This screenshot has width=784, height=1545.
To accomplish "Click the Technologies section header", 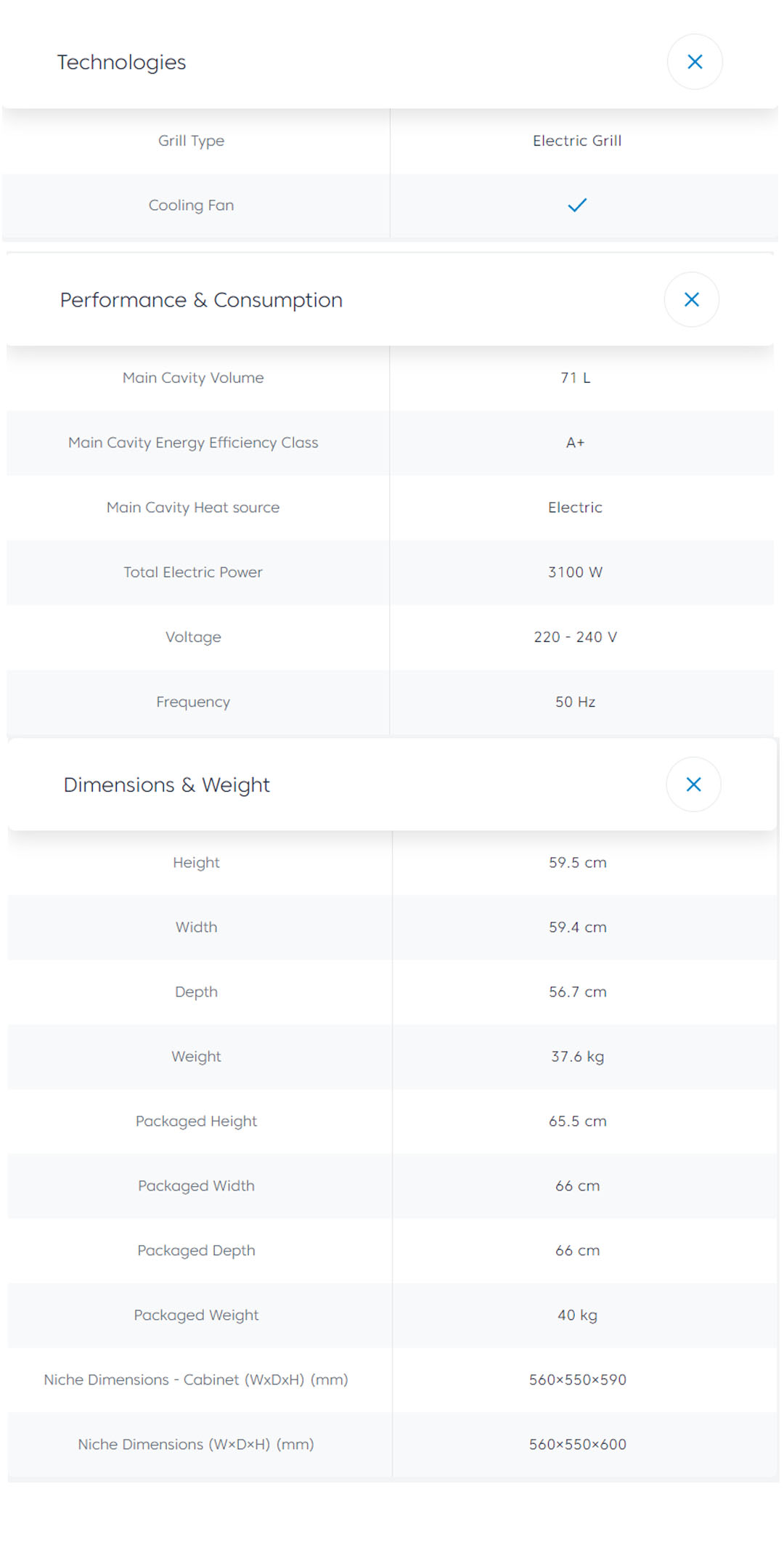I will [122, 62].
